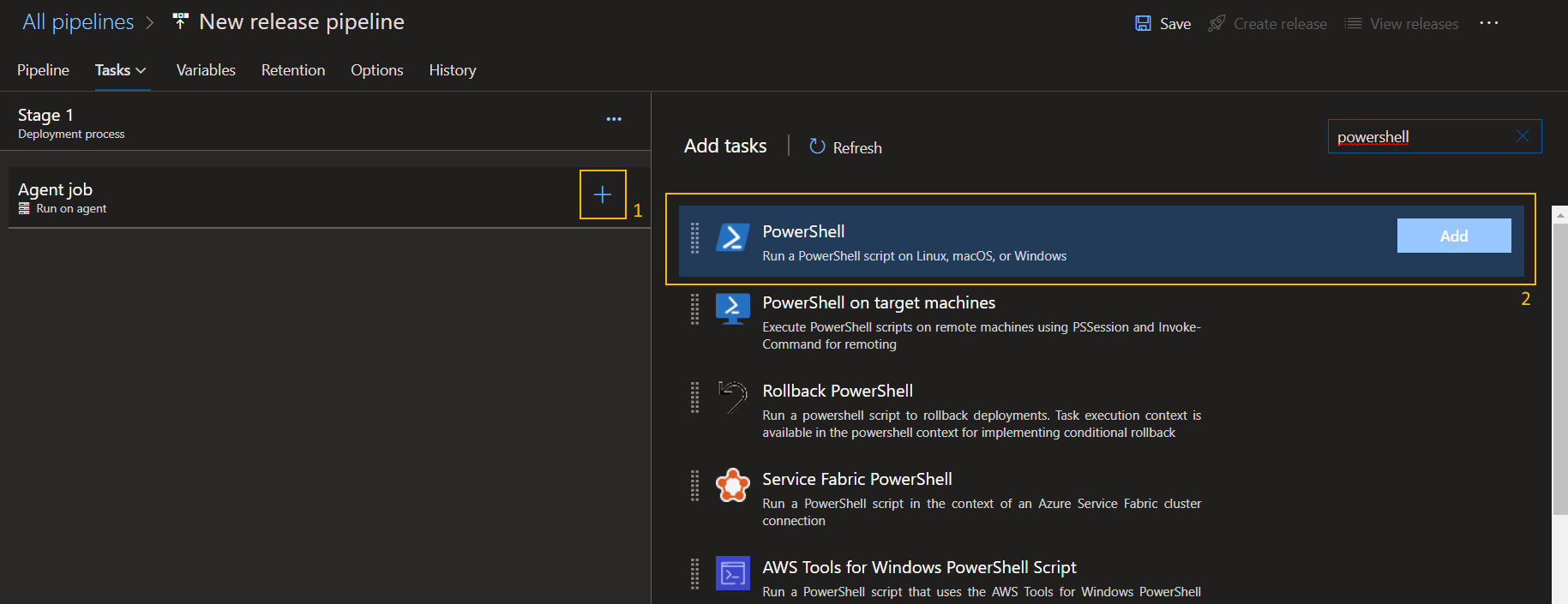Click breadcrumb chevron after All pipelines
This screenshot has width=1568, height=604.
[150, 23]
